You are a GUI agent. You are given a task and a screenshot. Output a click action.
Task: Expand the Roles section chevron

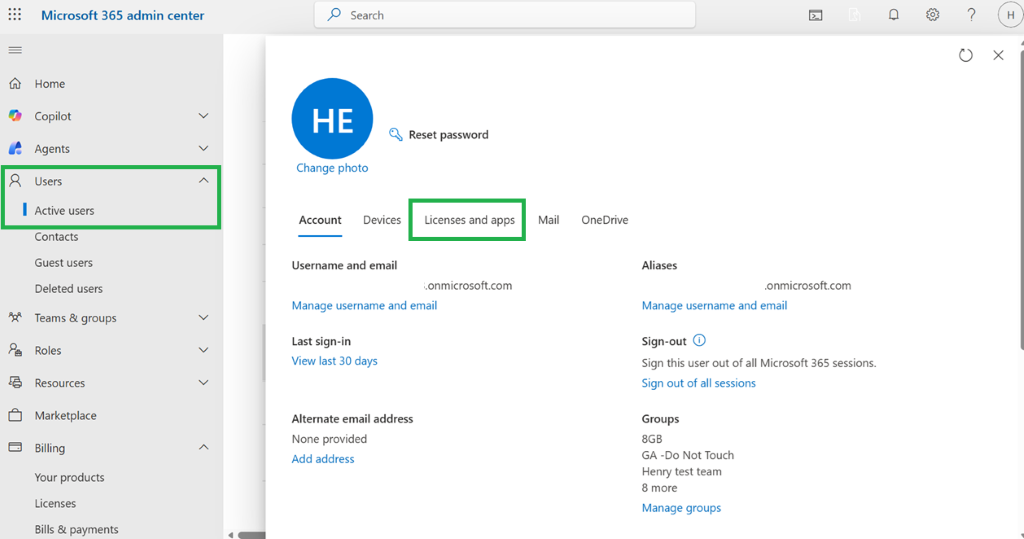tap(203, 350)
